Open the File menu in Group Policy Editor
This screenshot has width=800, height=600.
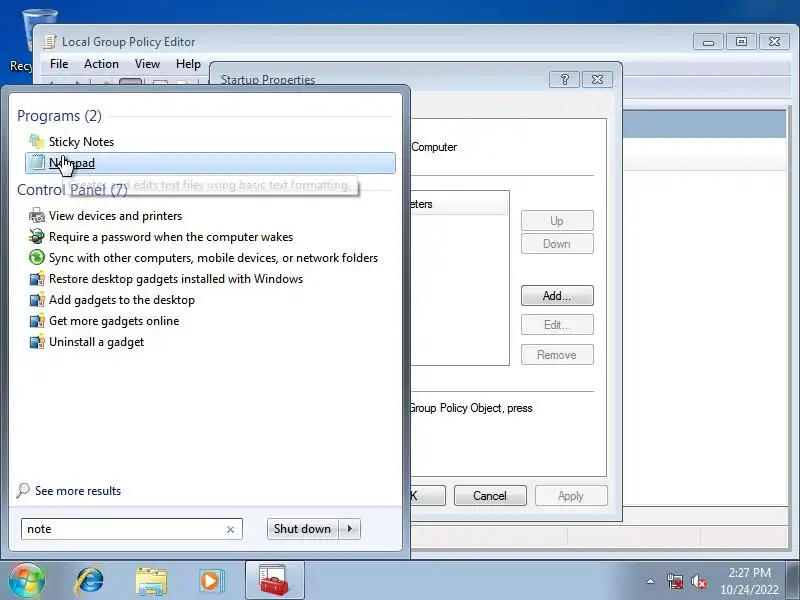(x=59, y=64)
